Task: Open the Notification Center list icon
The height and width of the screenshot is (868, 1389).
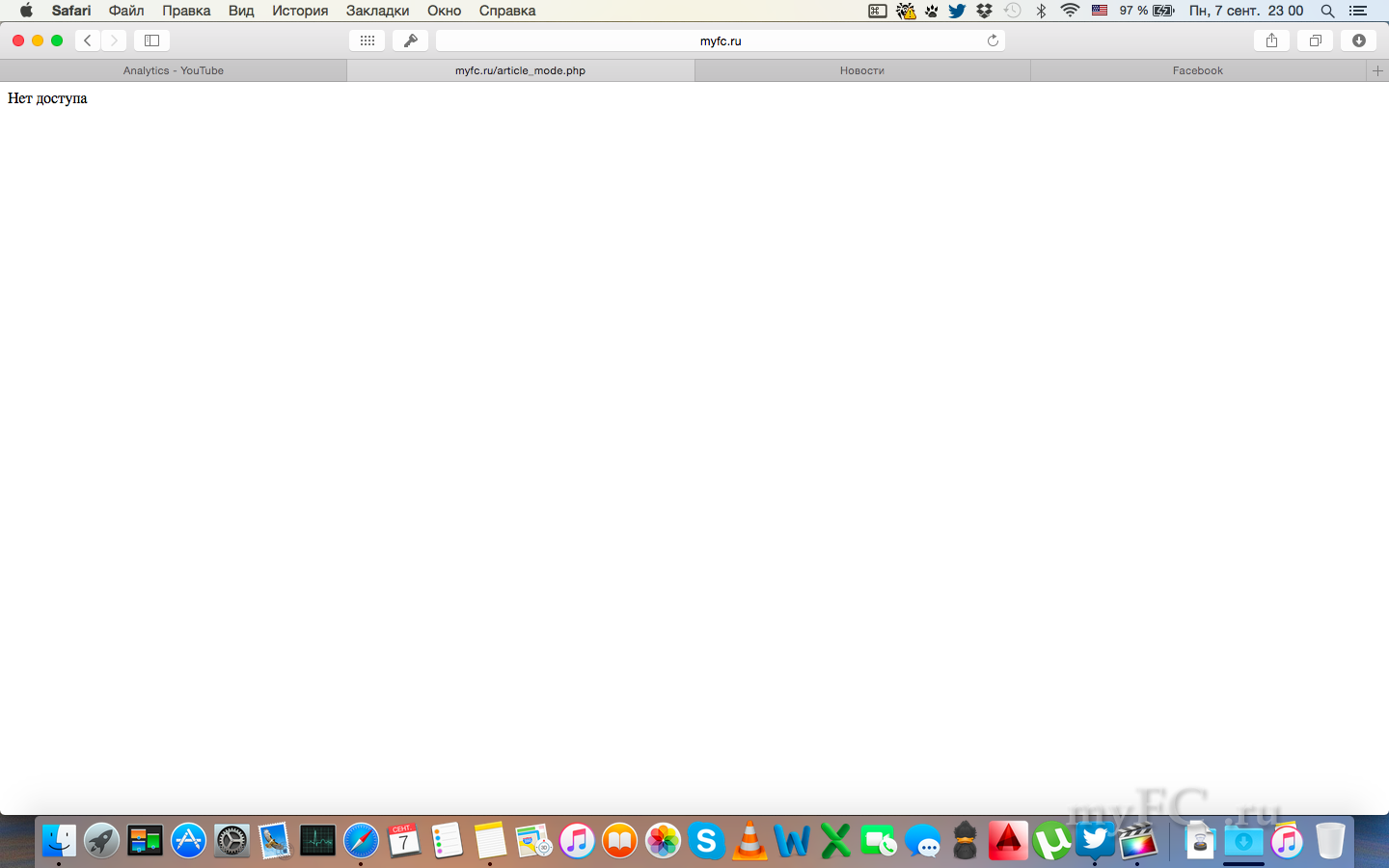Action: tap(1358, 11)
